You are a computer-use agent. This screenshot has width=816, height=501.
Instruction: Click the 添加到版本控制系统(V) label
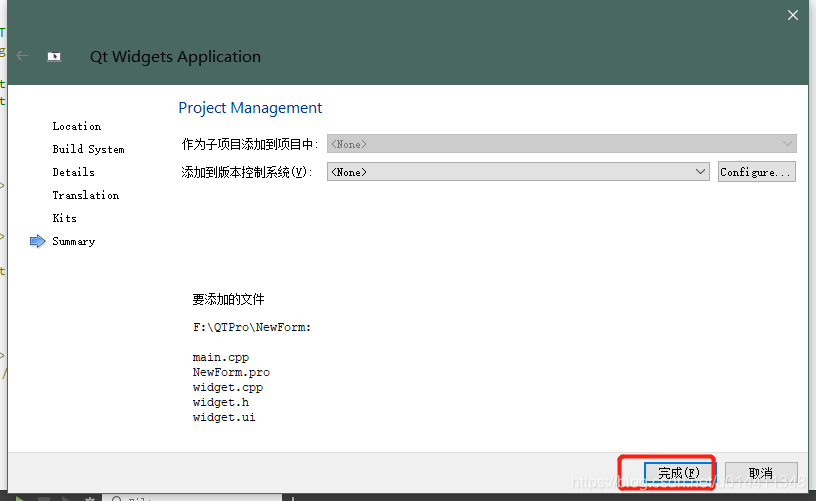[x=247, y=172]
